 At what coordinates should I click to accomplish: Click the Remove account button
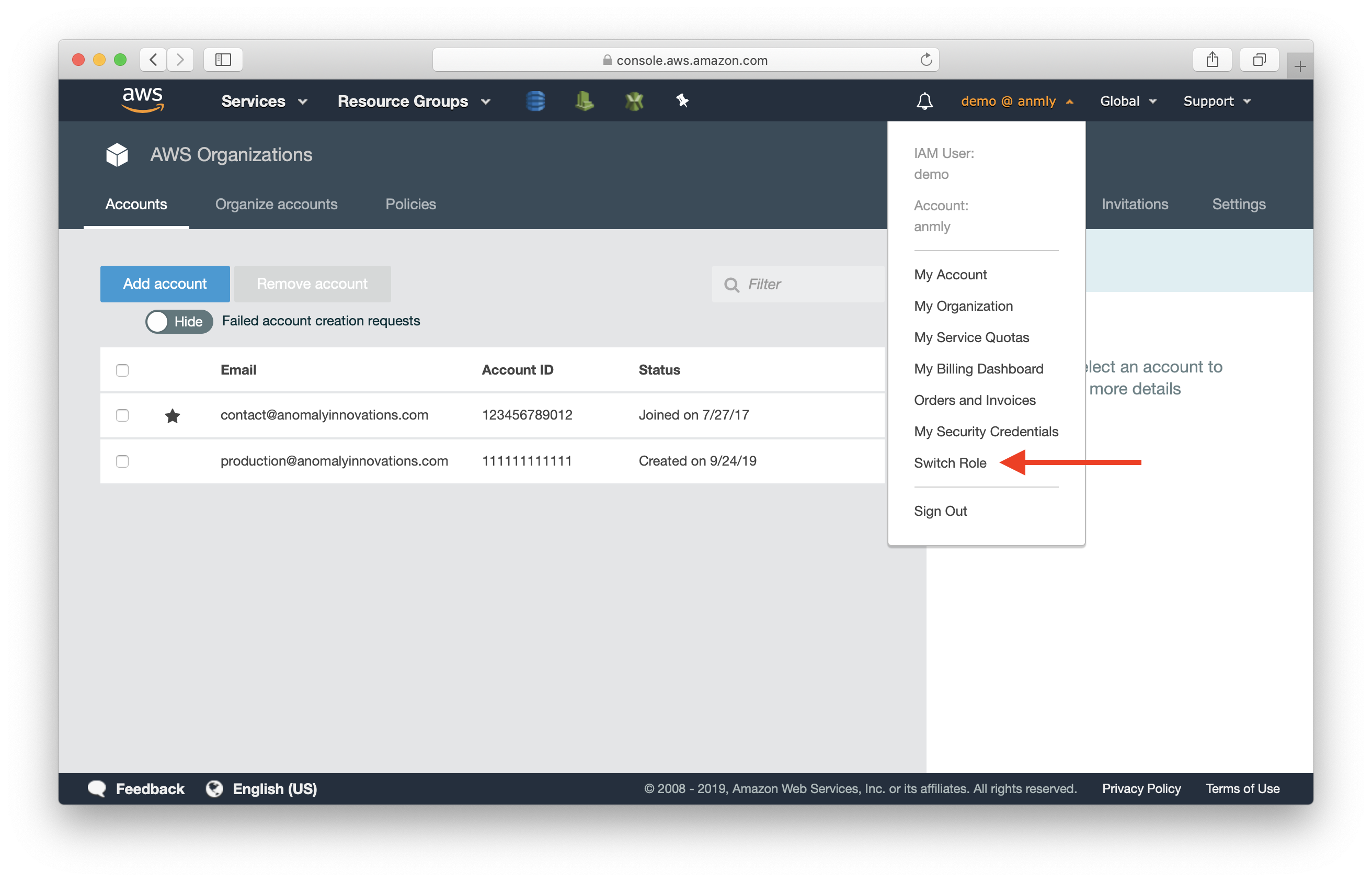[311, 284]
